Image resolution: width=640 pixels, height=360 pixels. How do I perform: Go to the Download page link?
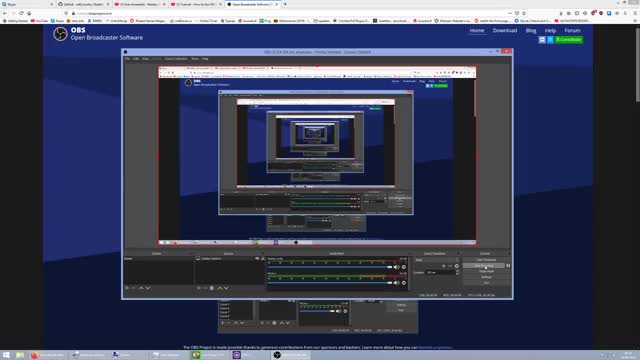505,31
